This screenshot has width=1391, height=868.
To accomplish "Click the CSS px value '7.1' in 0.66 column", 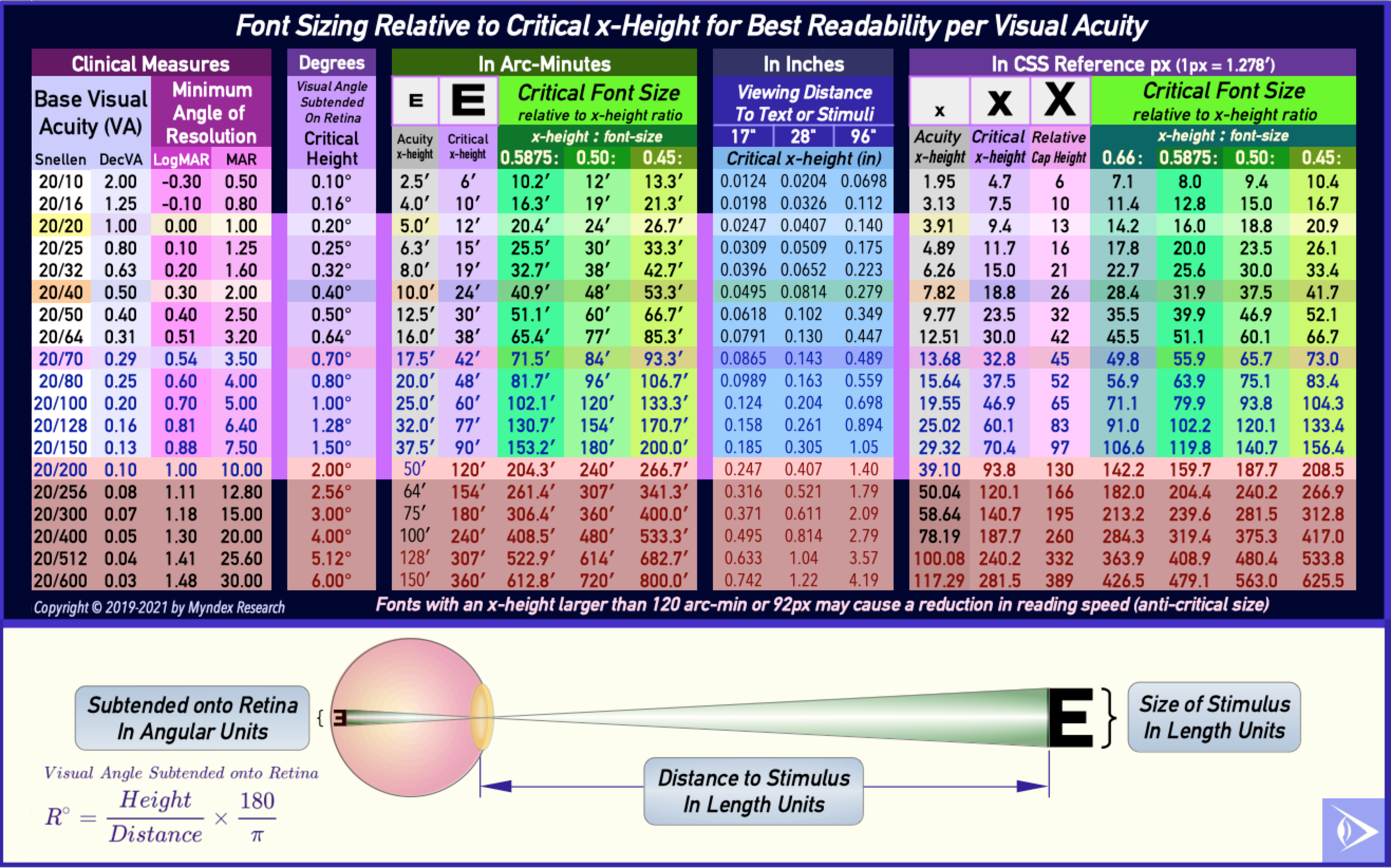I will 1122,182.
